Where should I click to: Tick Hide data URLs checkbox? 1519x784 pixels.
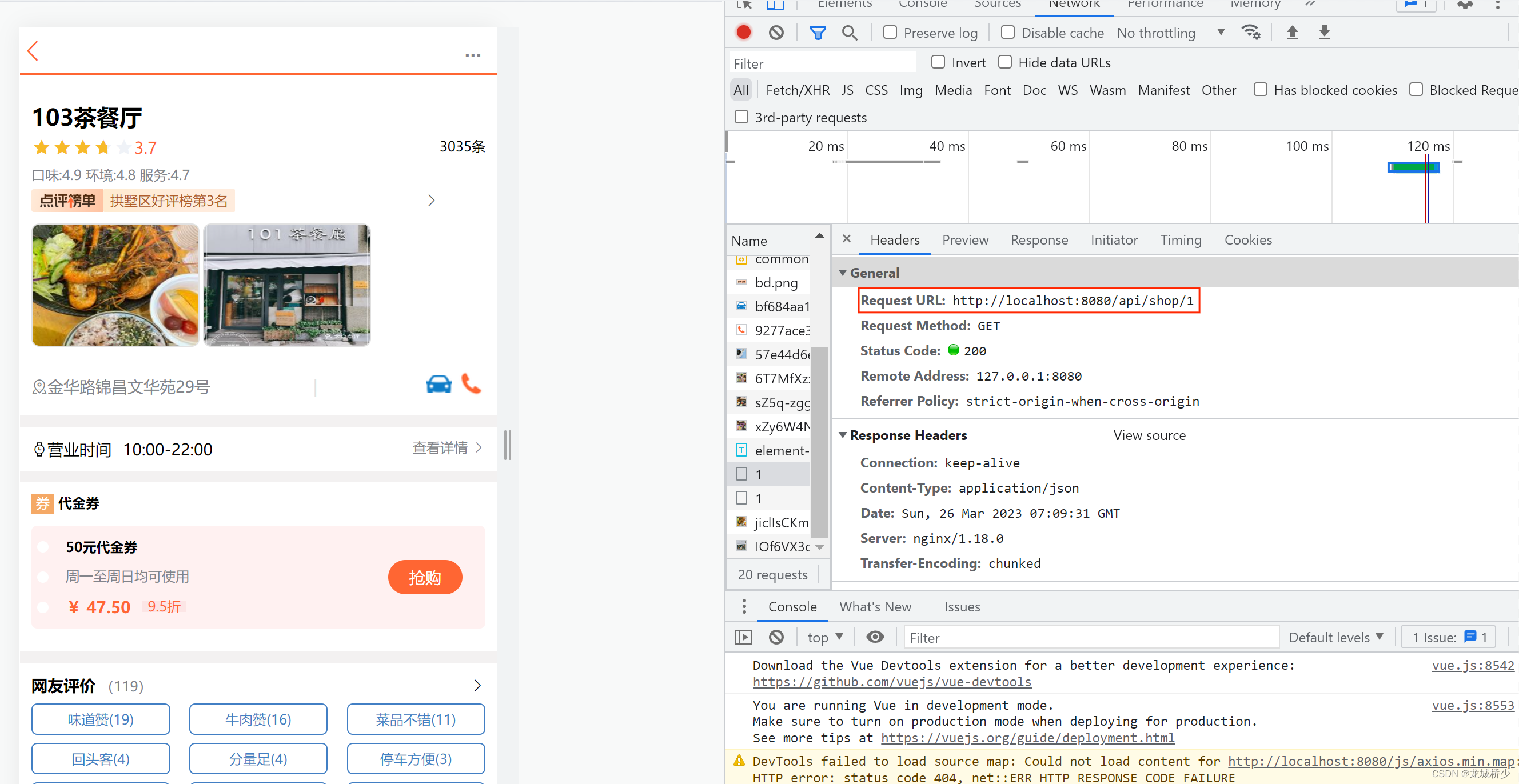pyautogui.click(x=1005, y=62)
